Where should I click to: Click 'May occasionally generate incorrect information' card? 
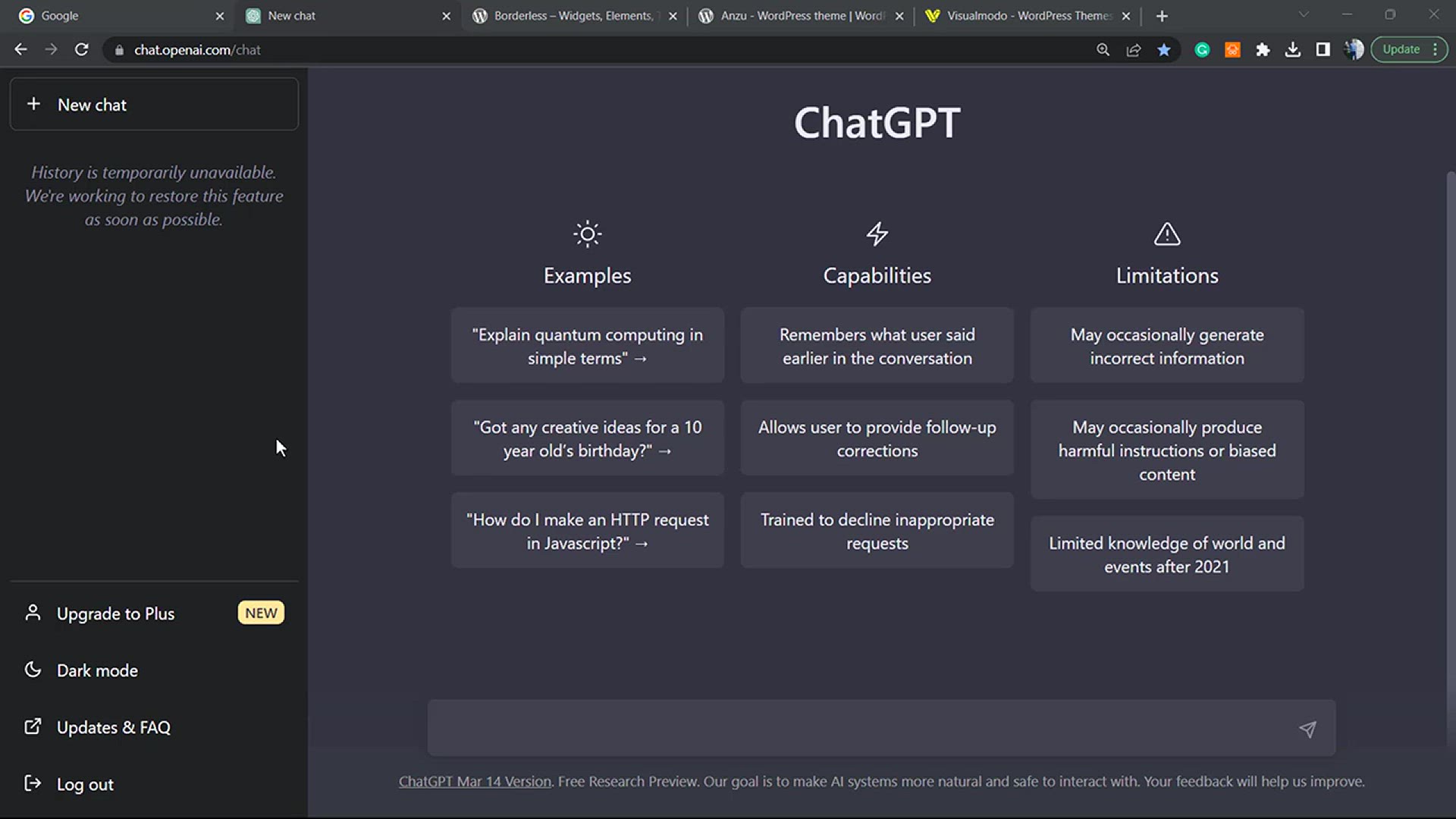(x=1167, y=345)
